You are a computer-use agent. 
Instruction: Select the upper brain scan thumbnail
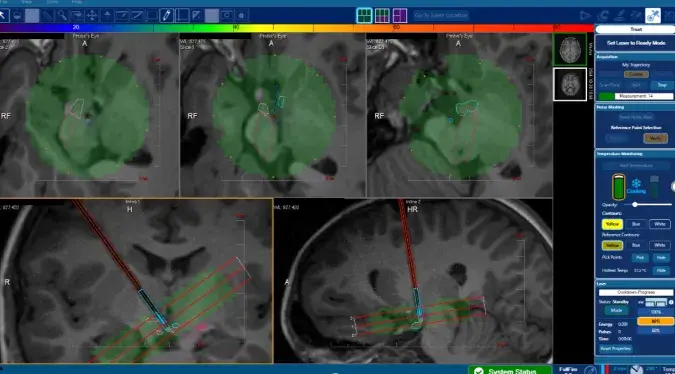click(x=570, y=50)
